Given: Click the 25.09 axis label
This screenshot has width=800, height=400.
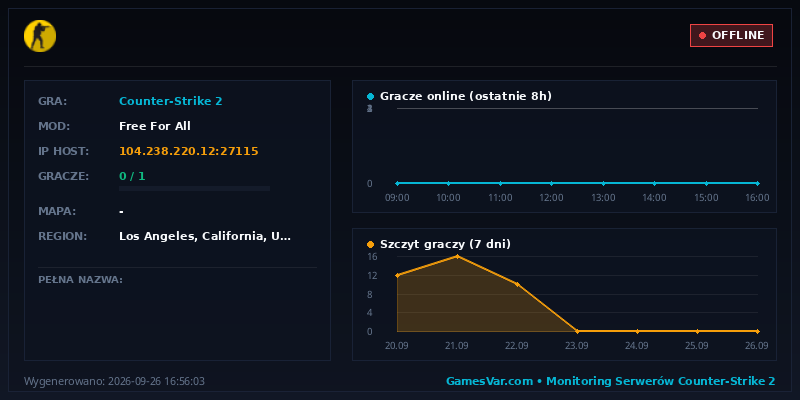Looking at the screenshot, I should point(697,345).
